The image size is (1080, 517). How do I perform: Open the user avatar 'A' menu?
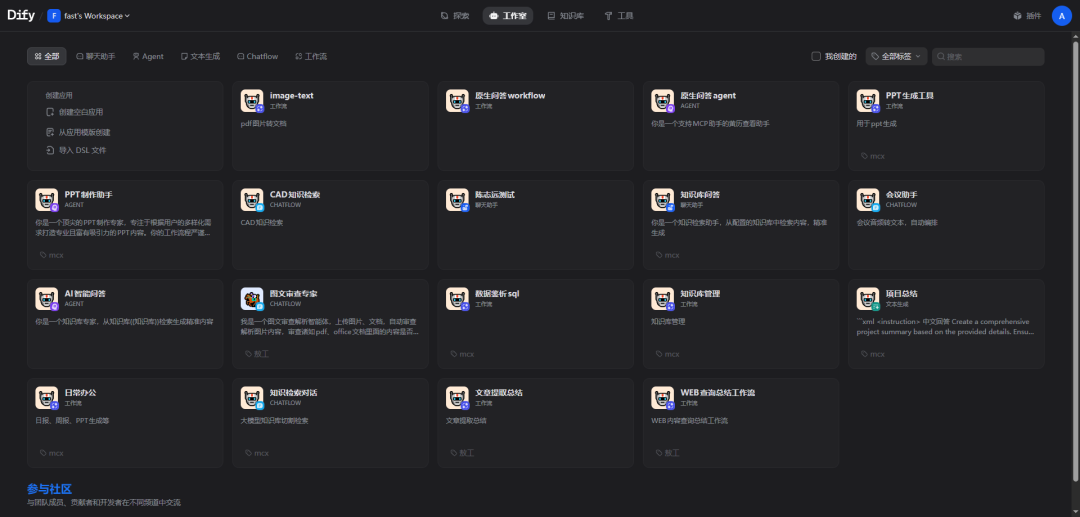[1061, 16]
